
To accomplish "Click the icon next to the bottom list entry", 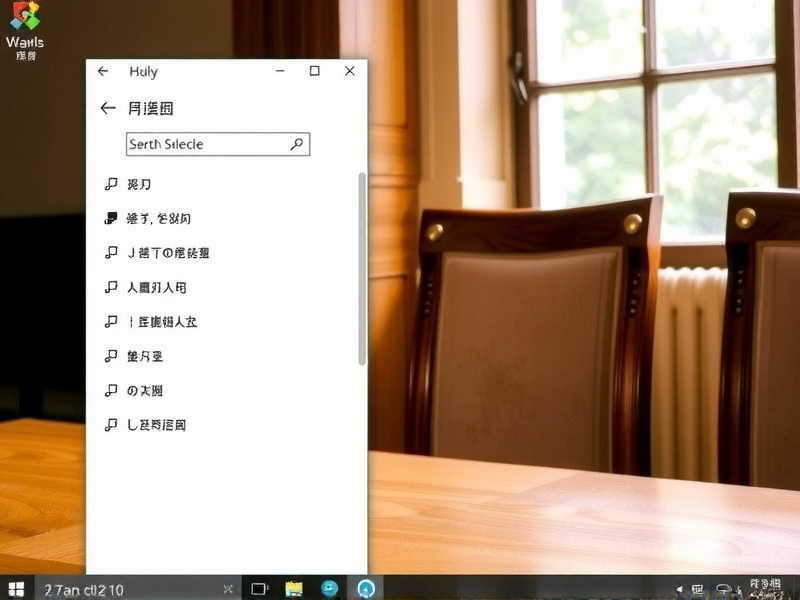I will coord(110,424).
